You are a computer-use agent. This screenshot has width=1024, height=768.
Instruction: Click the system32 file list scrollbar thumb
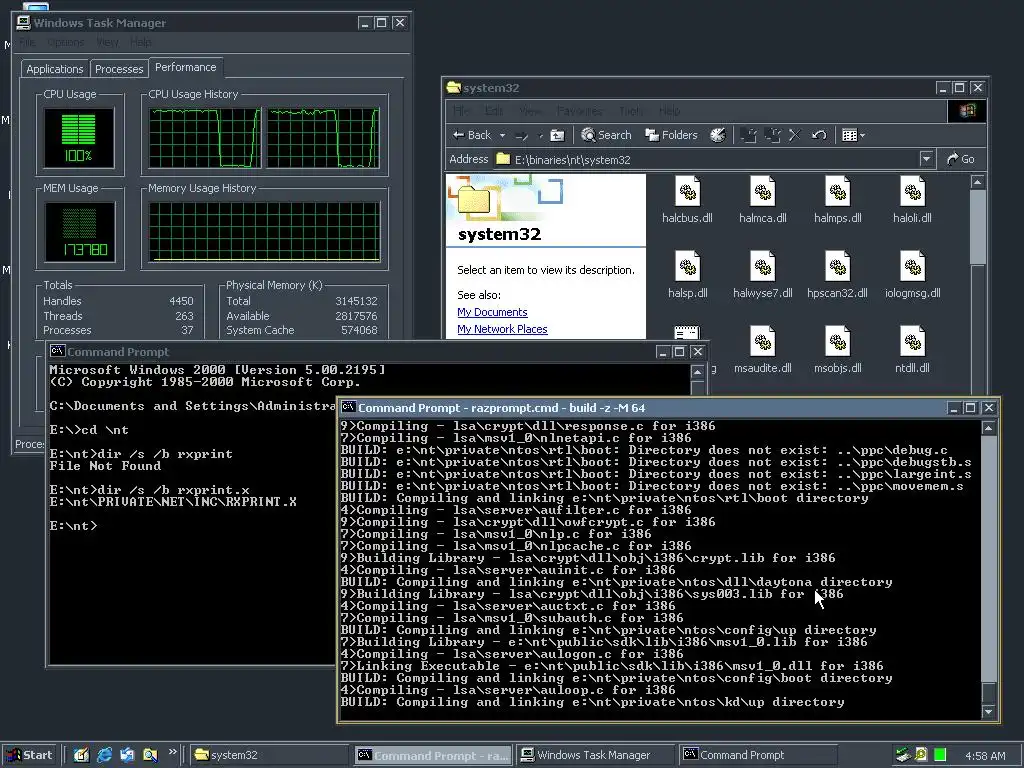[x=978, y=227]
